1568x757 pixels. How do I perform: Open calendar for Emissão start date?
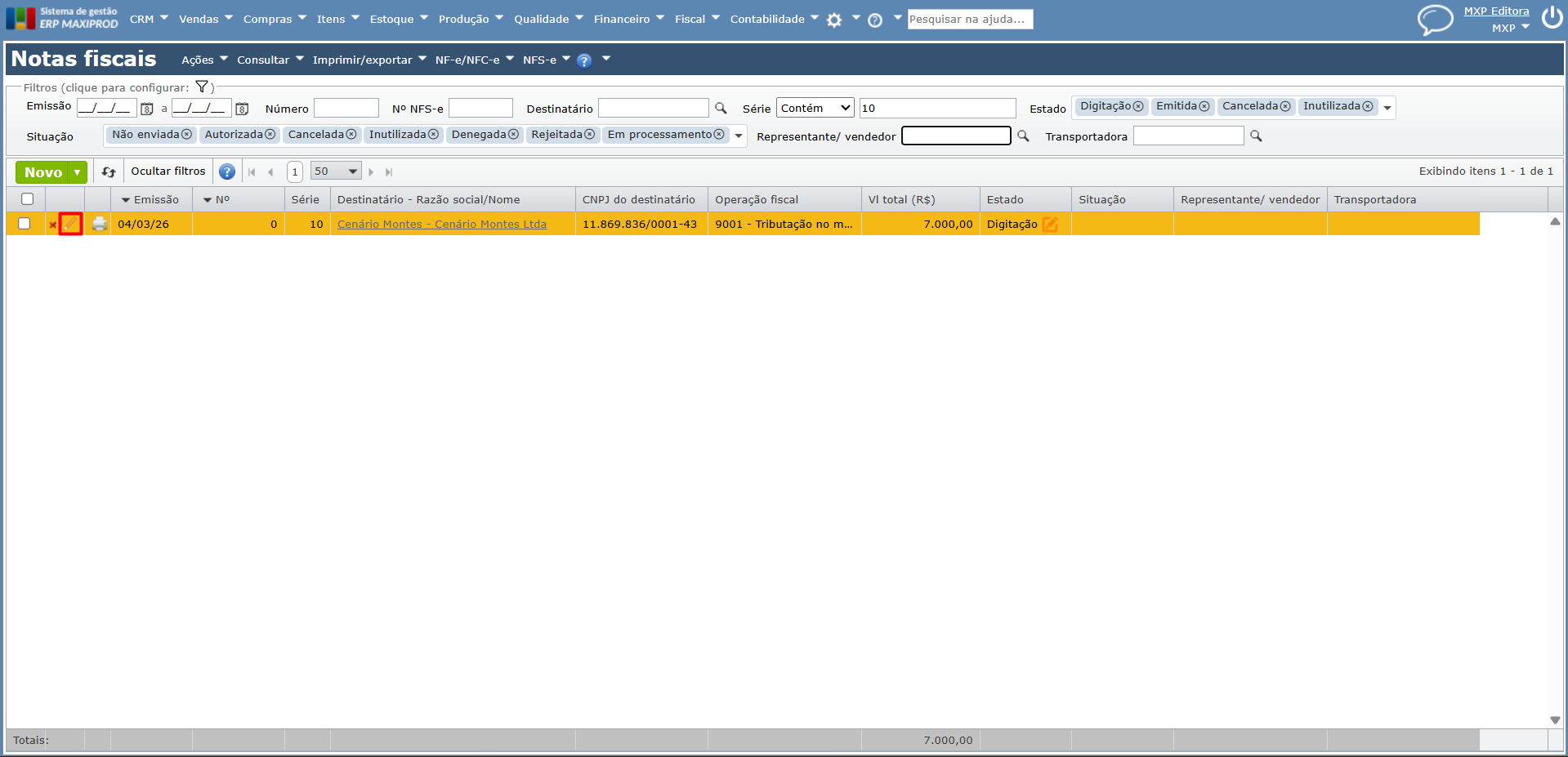coord(147,109)
